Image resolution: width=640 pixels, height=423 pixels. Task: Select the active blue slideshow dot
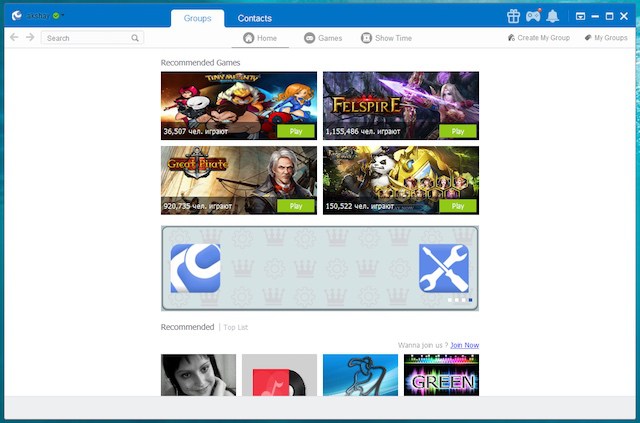(x=470, y=300)
